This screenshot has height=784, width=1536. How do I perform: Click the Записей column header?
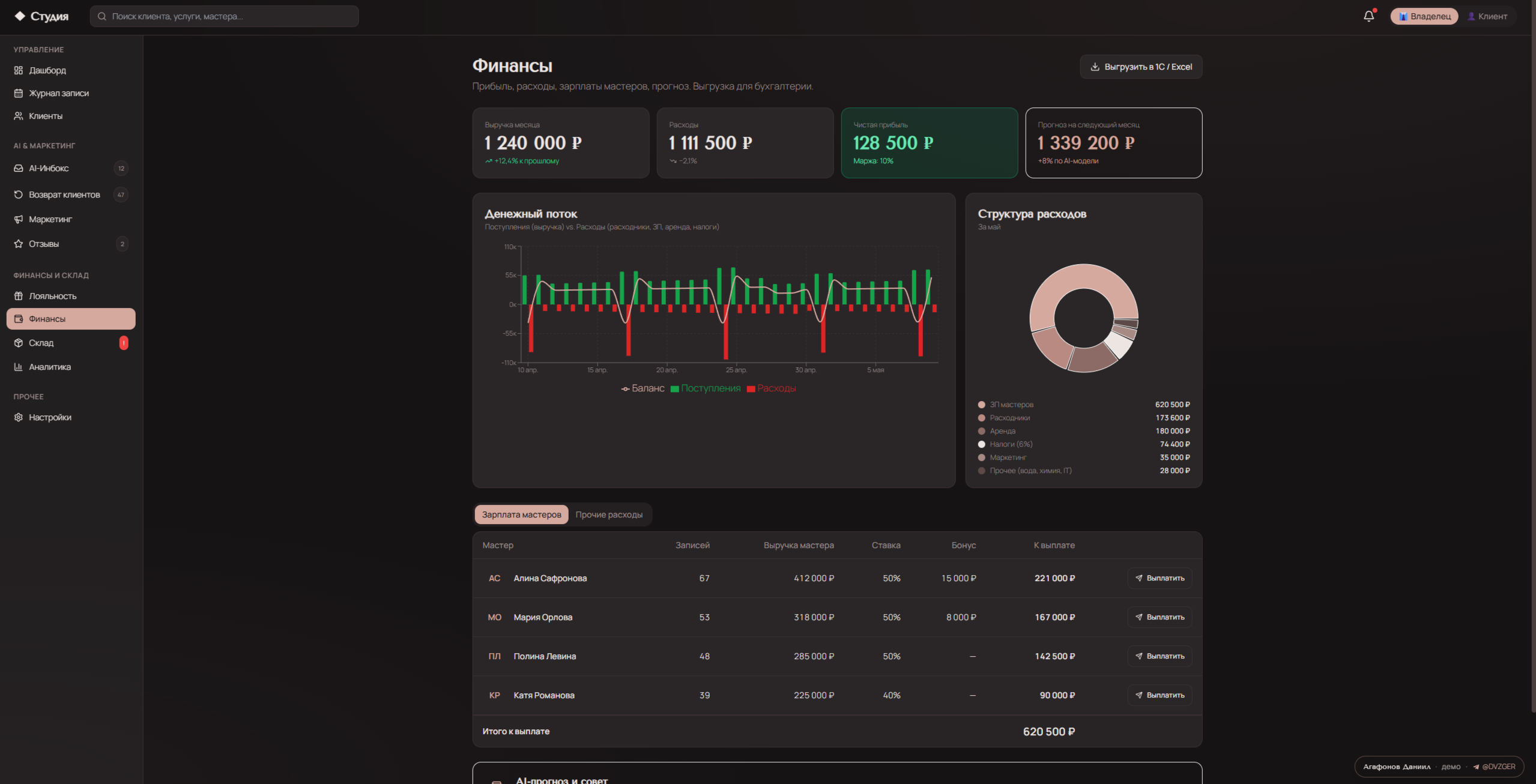[x=692, y=545]
